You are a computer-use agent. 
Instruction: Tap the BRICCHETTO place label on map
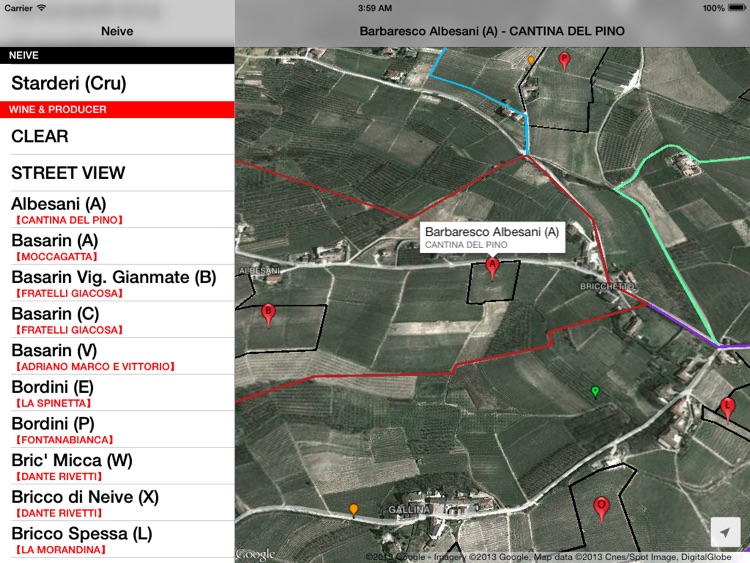click(607, 287)
